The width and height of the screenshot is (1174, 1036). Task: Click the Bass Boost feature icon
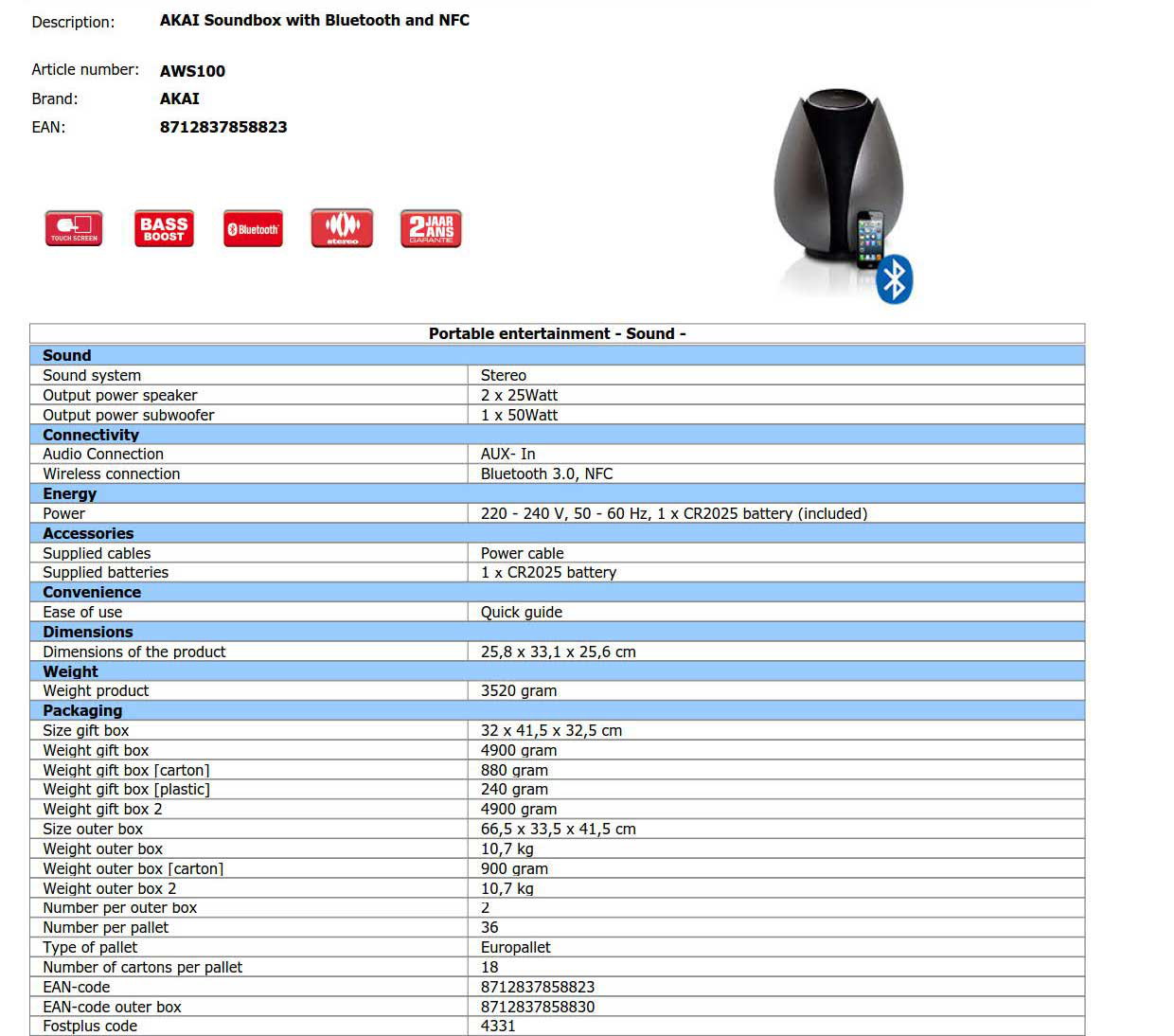tap(164, 228)
